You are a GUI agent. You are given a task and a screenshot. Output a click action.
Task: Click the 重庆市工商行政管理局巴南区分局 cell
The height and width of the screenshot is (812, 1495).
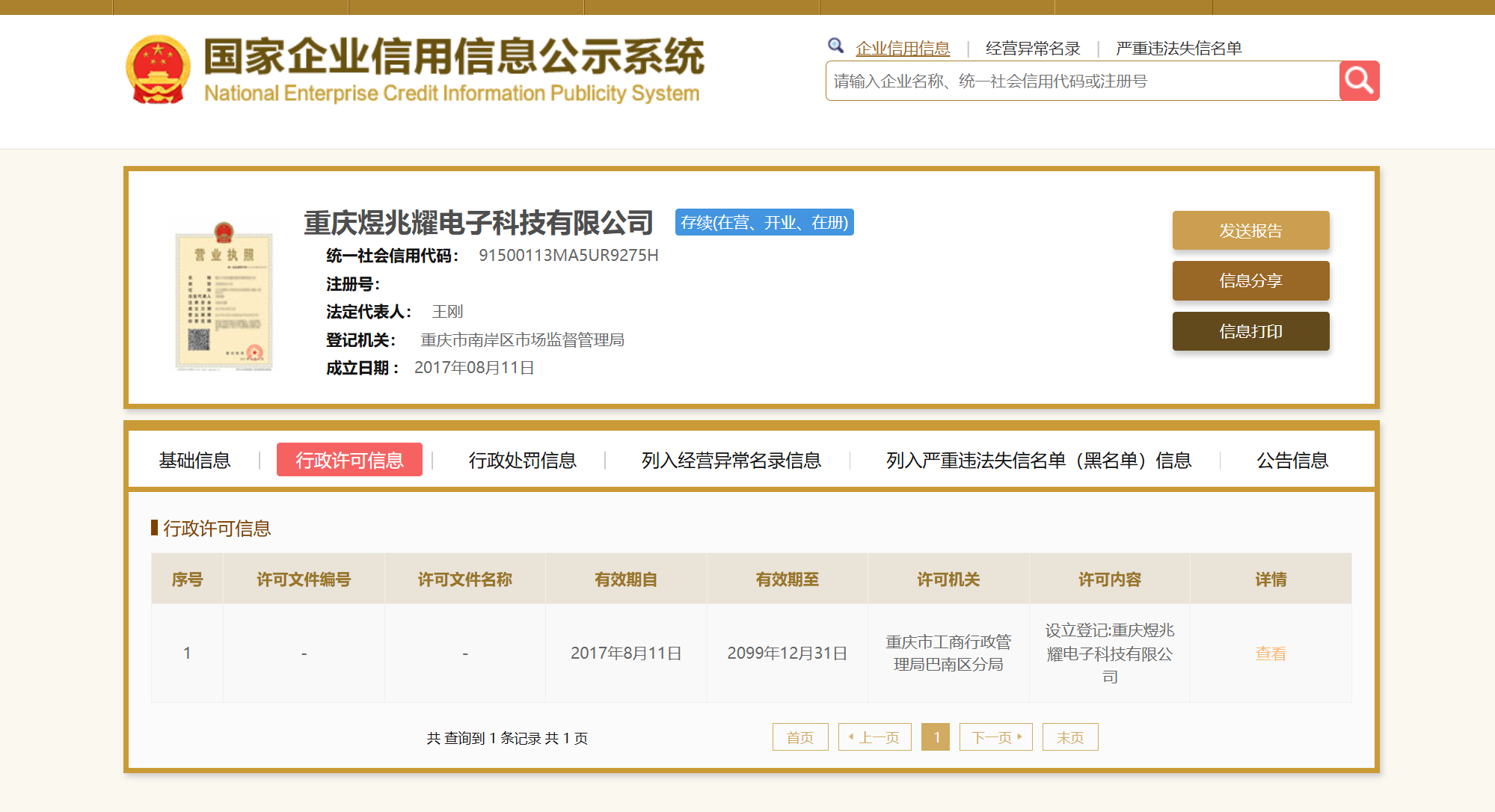[x=948, y=653]
